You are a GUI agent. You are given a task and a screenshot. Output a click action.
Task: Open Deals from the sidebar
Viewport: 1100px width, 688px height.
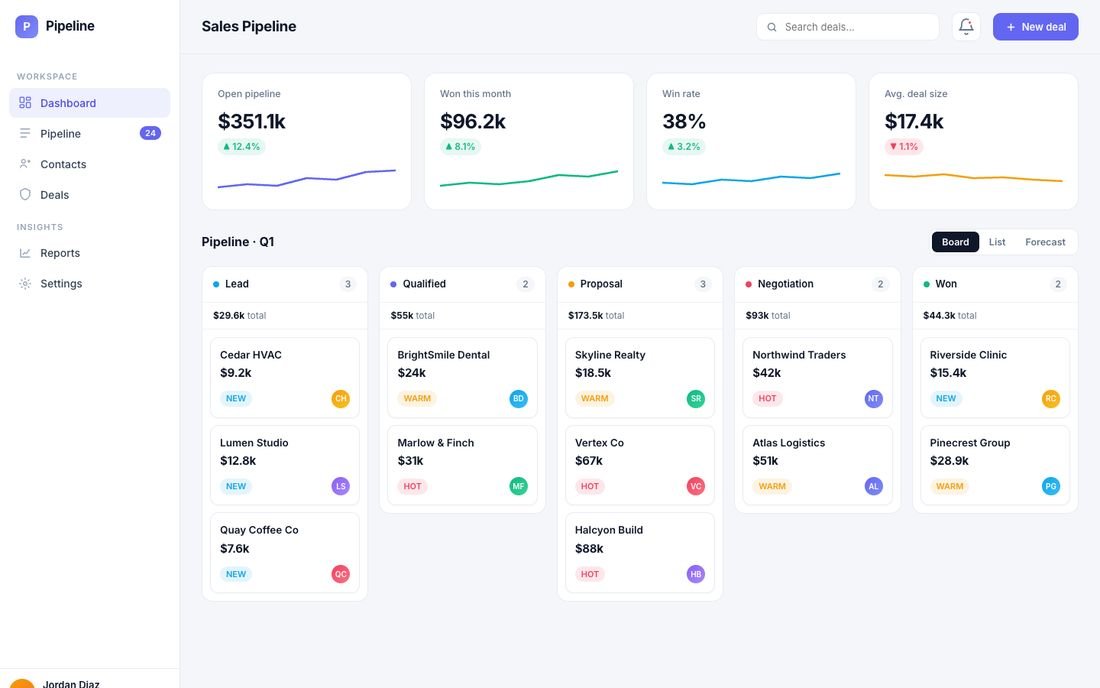click(x=90, y=194)
